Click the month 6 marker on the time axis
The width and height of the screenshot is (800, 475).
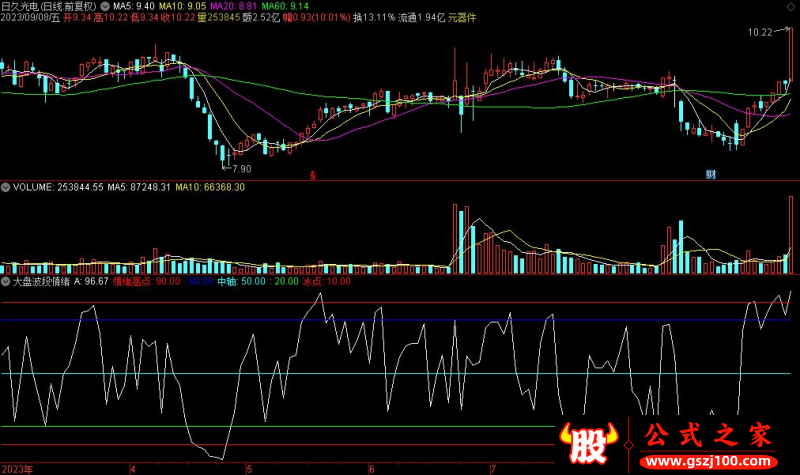[x=371, y=467]
